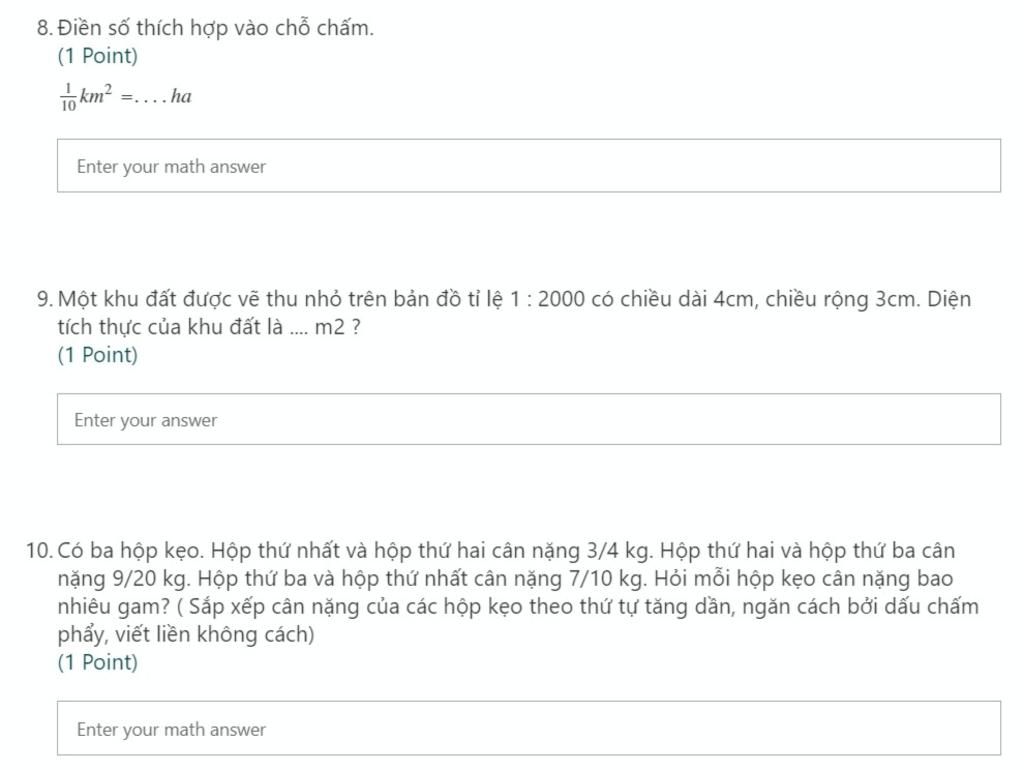Click the '3/4 kg' value in question 10
This screenshot has width=1024, height=770.
tap(618, 551)
